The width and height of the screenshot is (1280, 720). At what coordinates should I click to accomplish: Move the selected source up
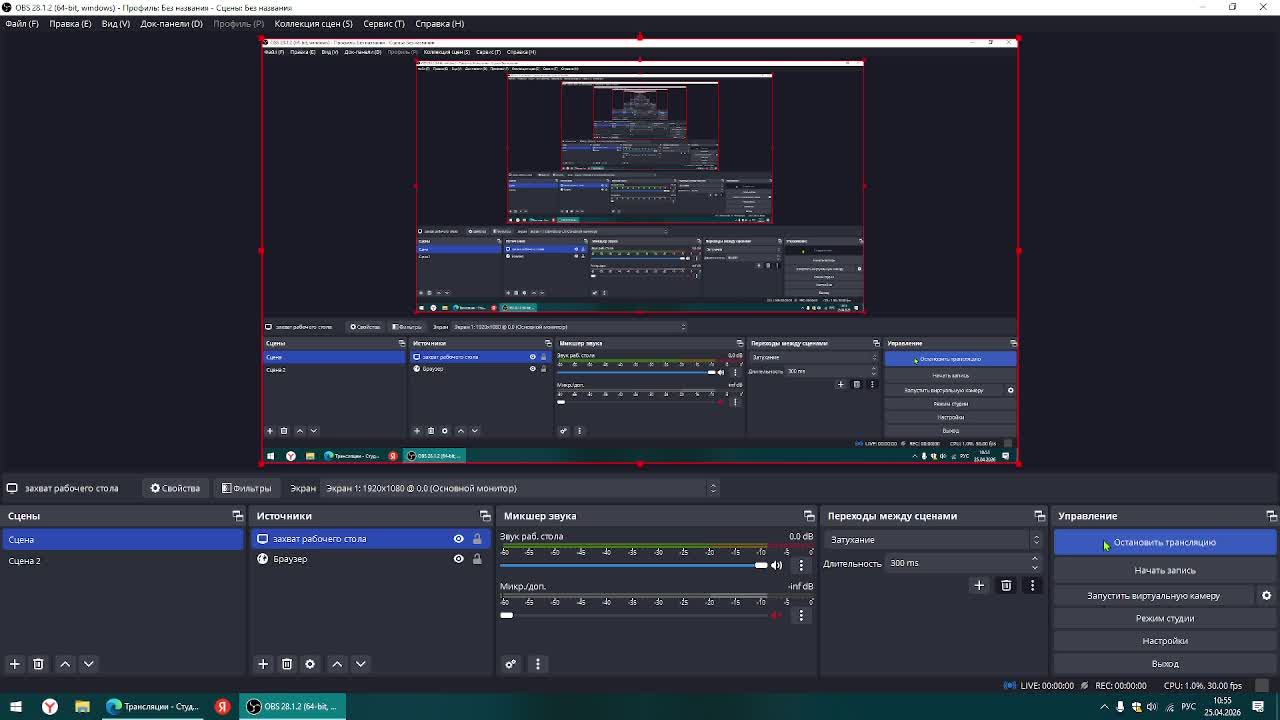[337, 664]
